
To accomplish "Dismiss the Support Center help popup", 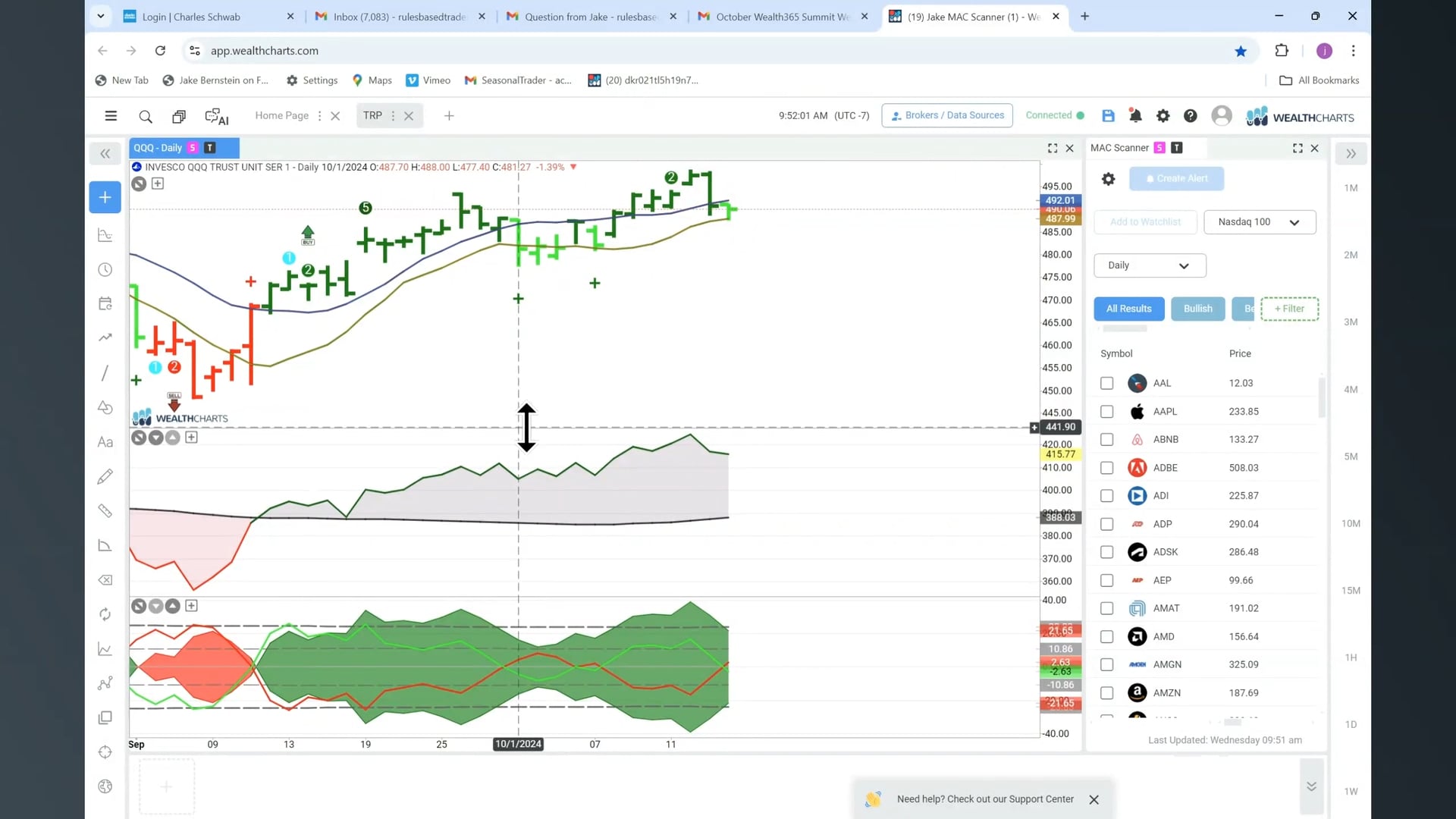I will click(1094, 800).
